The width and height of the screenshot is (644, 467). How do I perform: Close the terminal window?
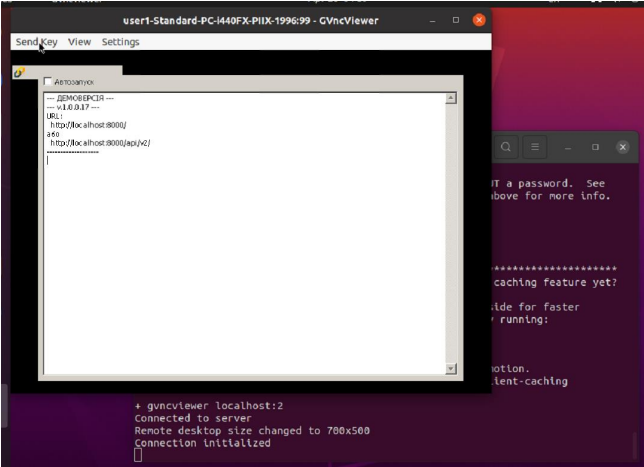623,147
